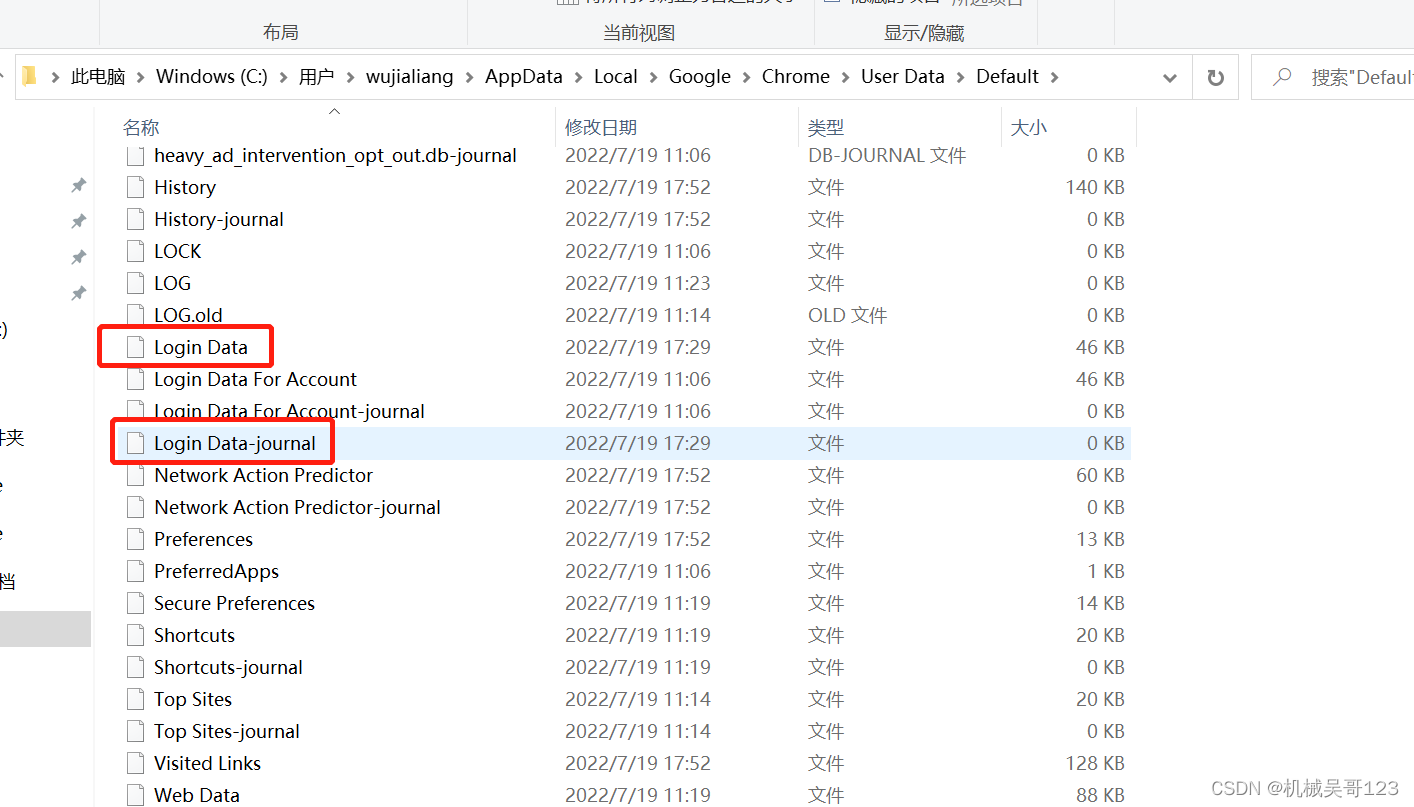Select the LOG file name
Viewport: 1414px width, 807px height.
tap(172, 283)
